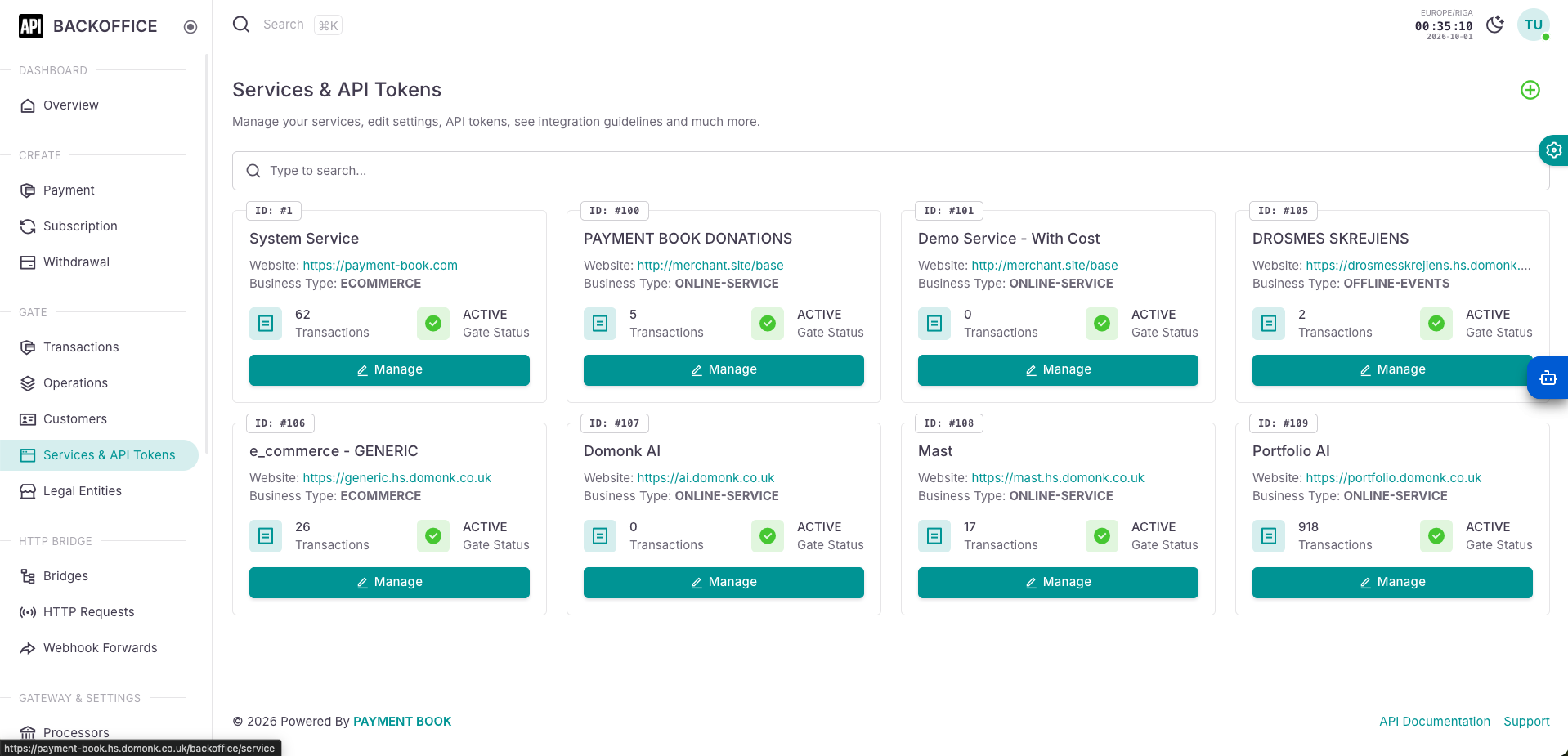This screenshot has height=756, width=1568.
Task: Open Operations in the Gate section
Action: point(99,383)
